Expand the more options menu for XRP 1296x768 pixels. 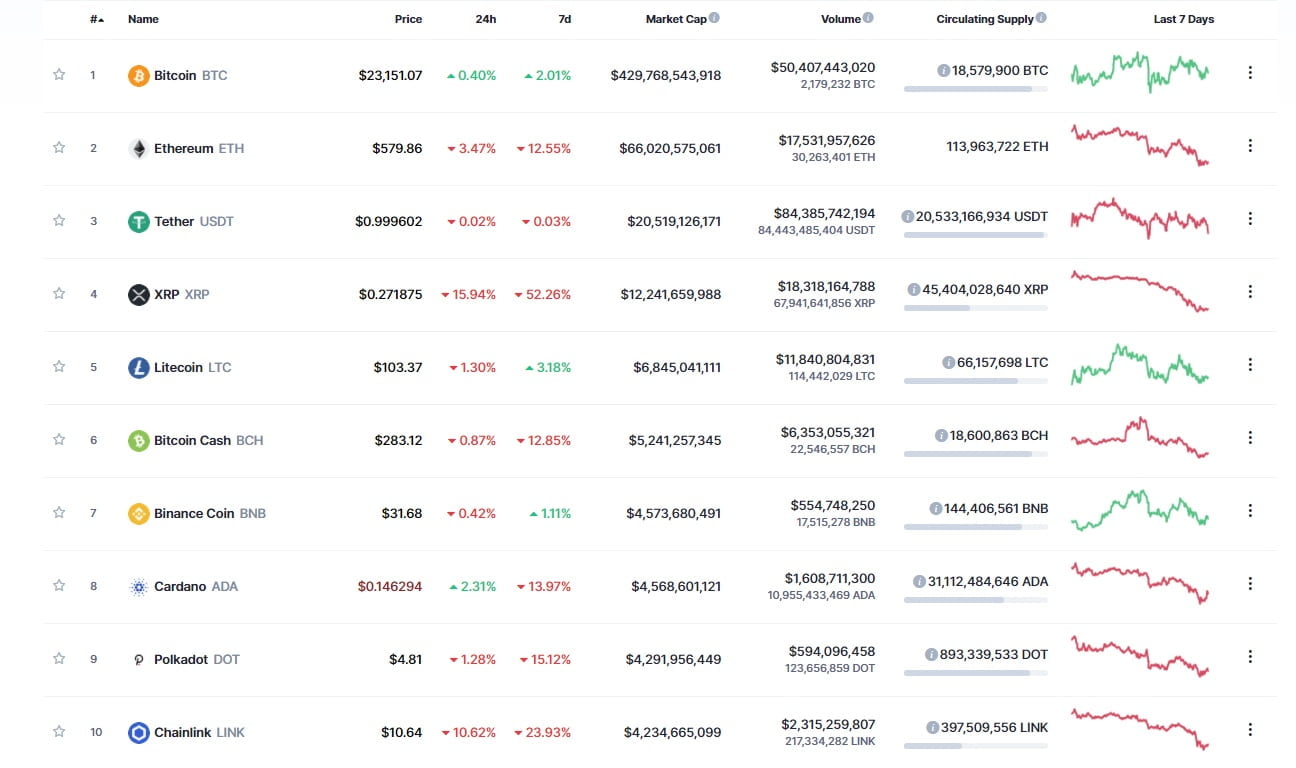tap(1250, 292)
